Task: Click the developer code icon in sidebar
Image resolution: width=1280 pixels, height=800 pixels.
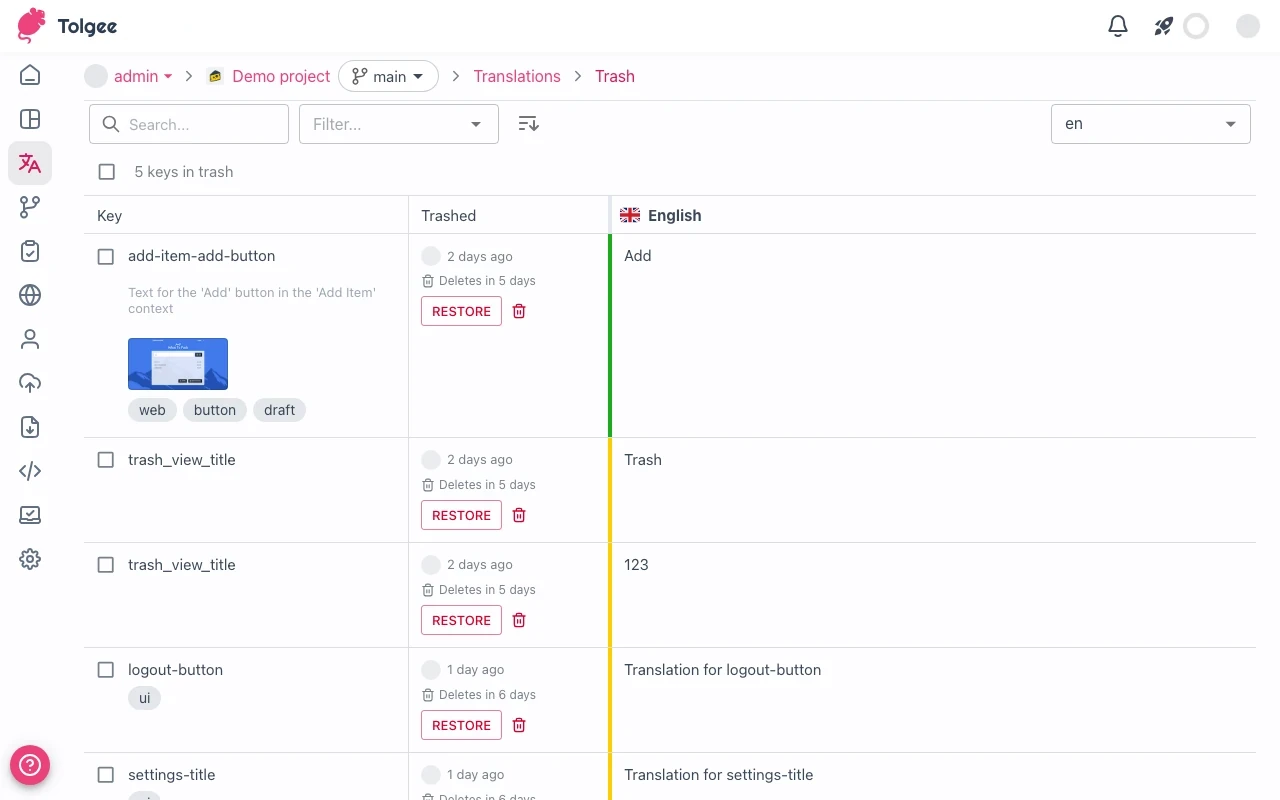Action: point(30,471)
